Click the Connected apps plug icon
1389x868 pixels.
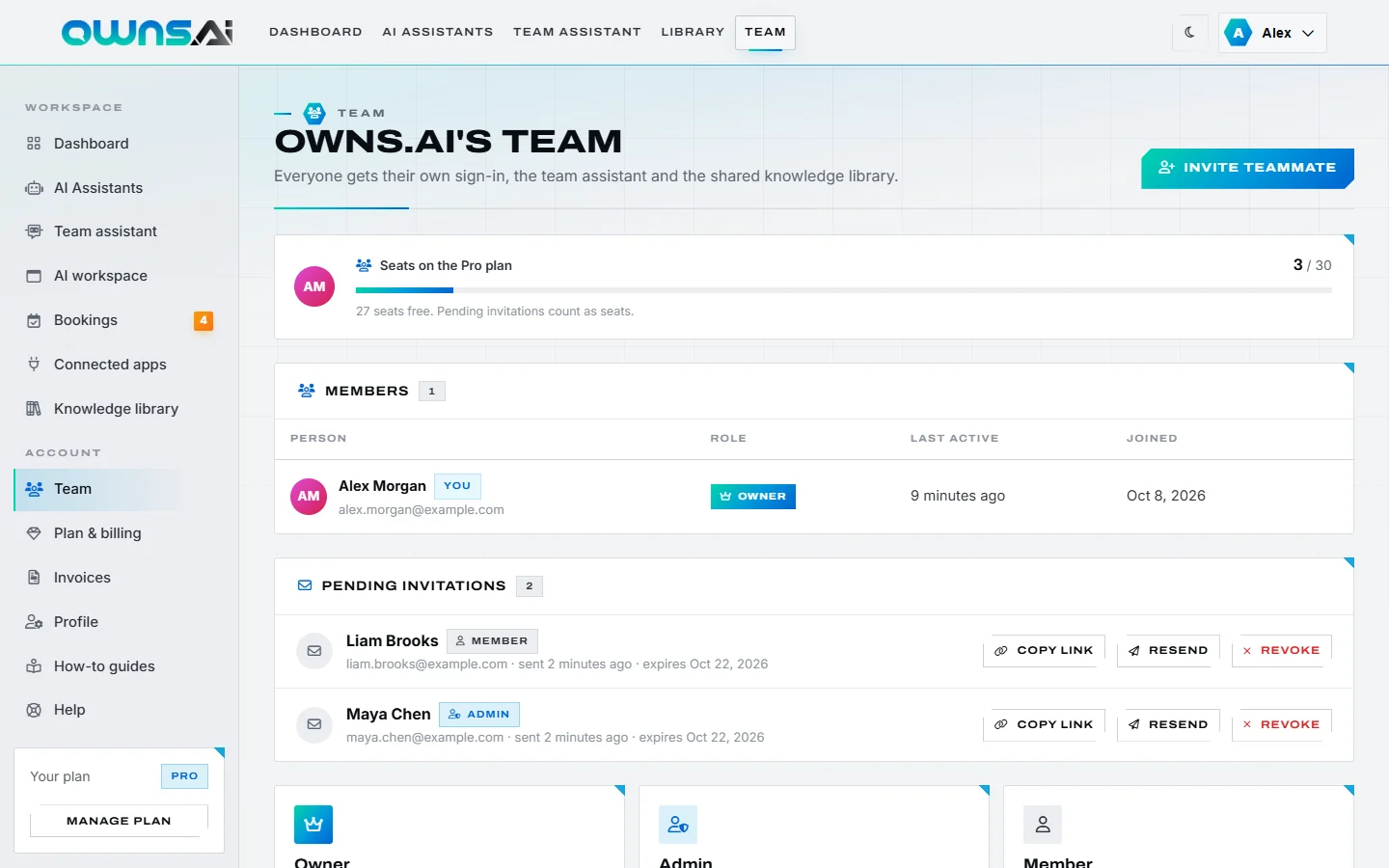click(x=34, y=365)
